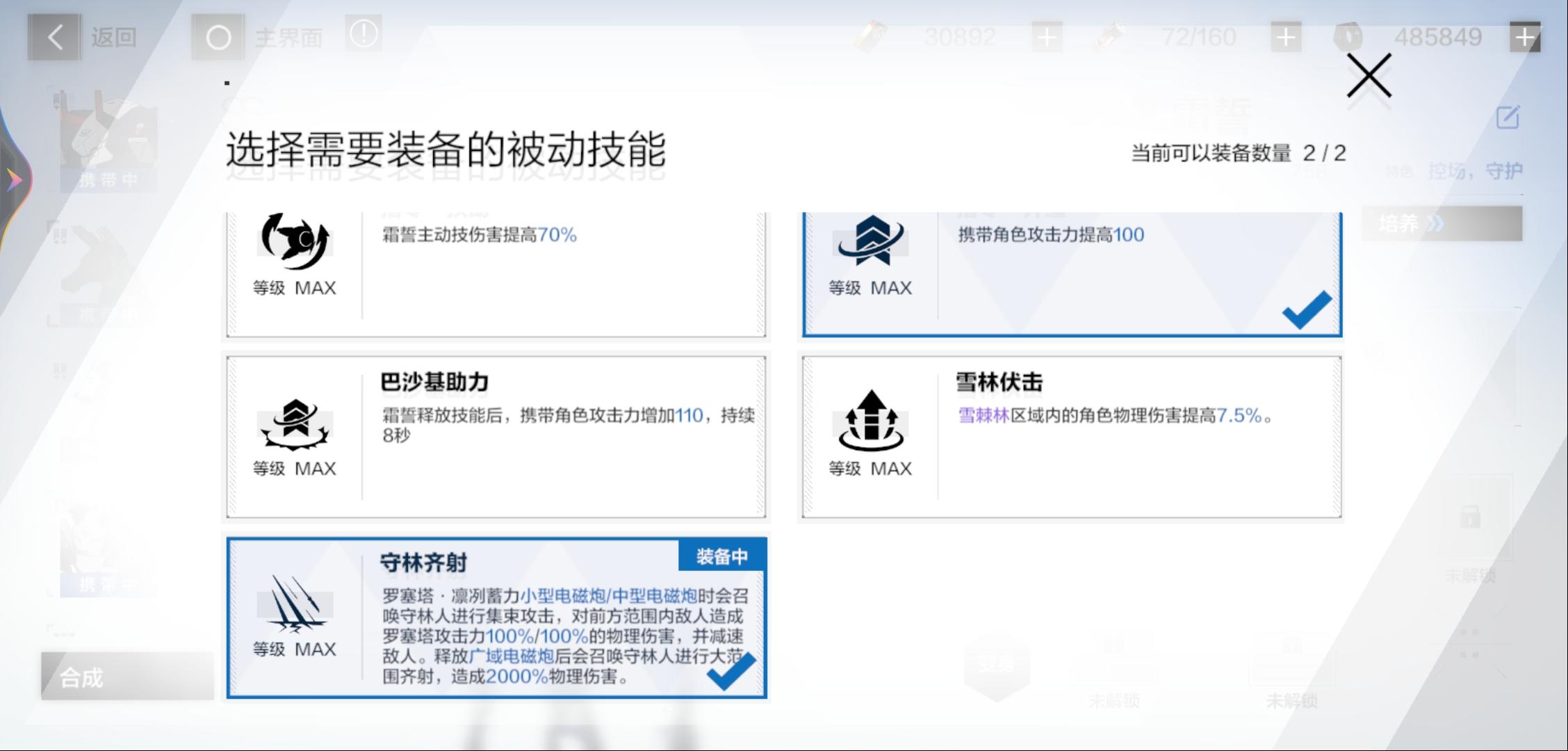Open the 培养 training button

[1442, 223]
